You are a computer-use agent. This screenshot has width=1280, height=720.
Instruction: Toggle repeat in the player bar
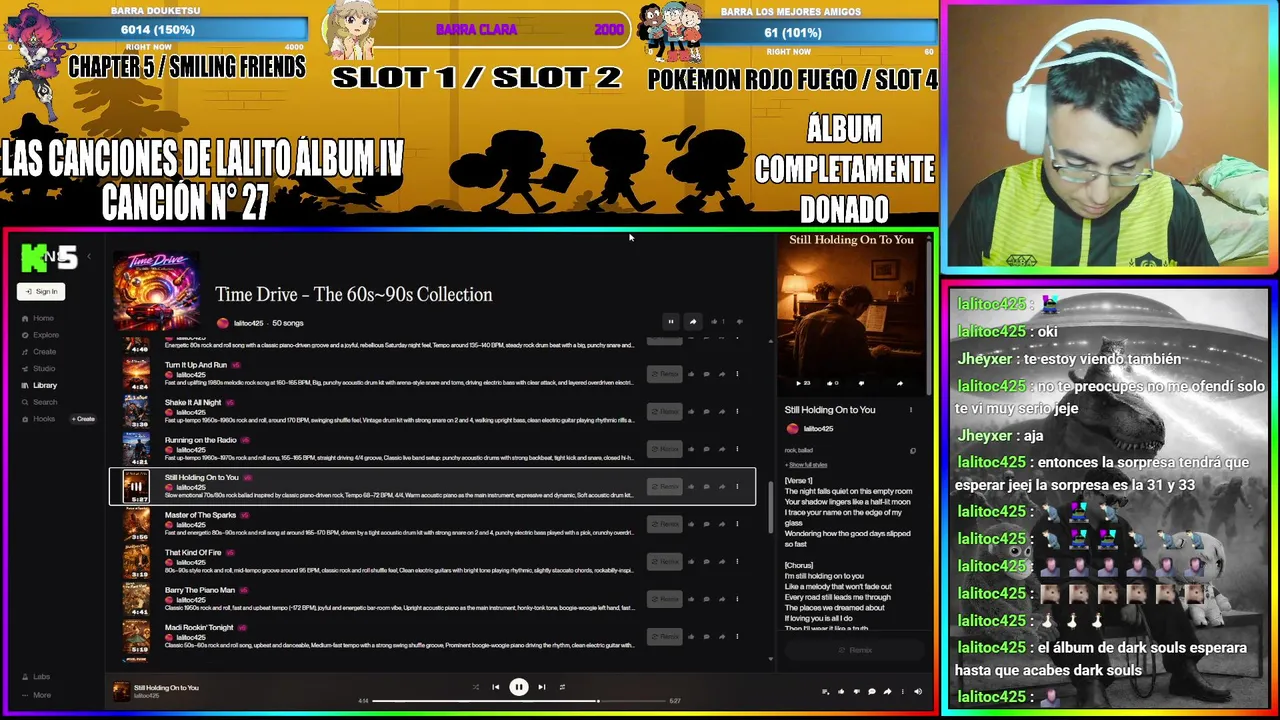tap(562, 687)
